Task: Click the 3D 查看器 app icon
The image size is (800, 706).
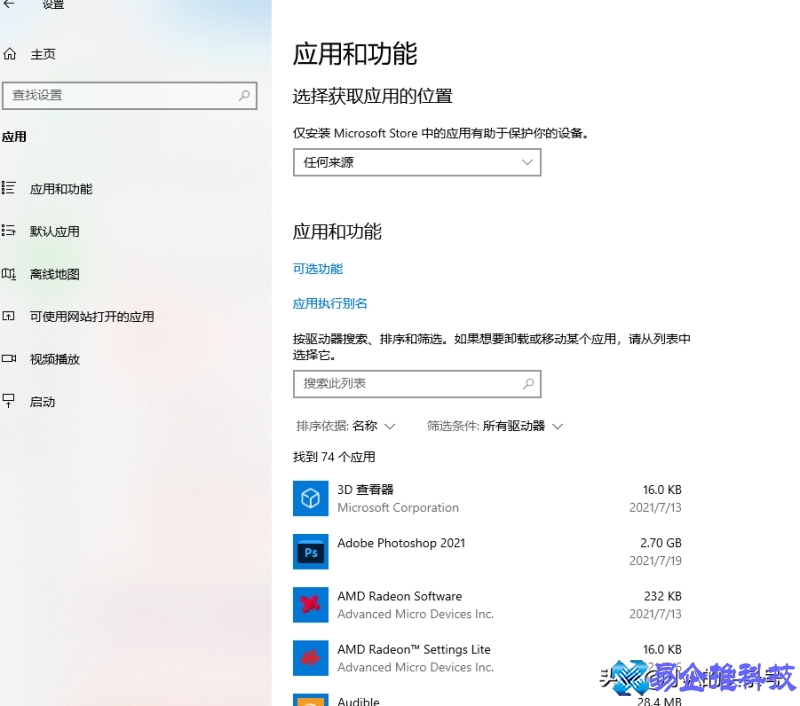Action: pos(310,498)
